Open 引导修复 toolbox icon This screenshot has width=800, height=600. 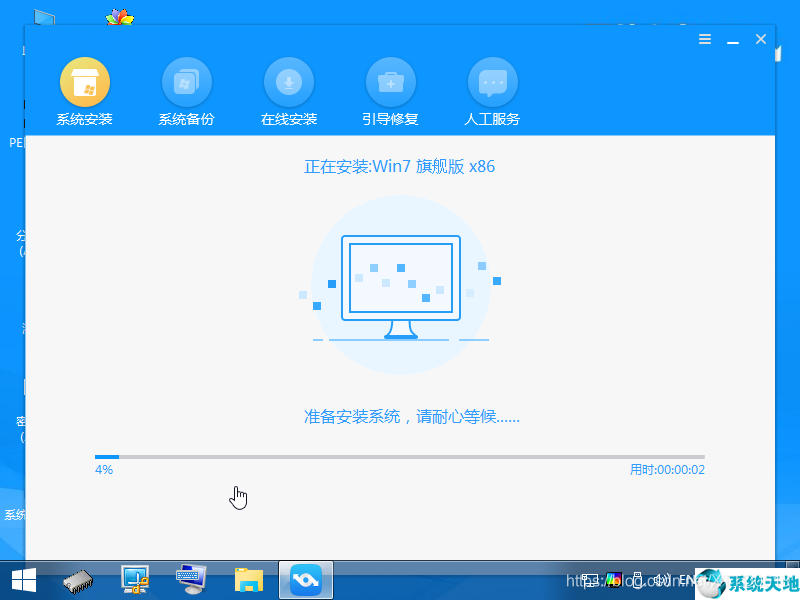point(391,82)
